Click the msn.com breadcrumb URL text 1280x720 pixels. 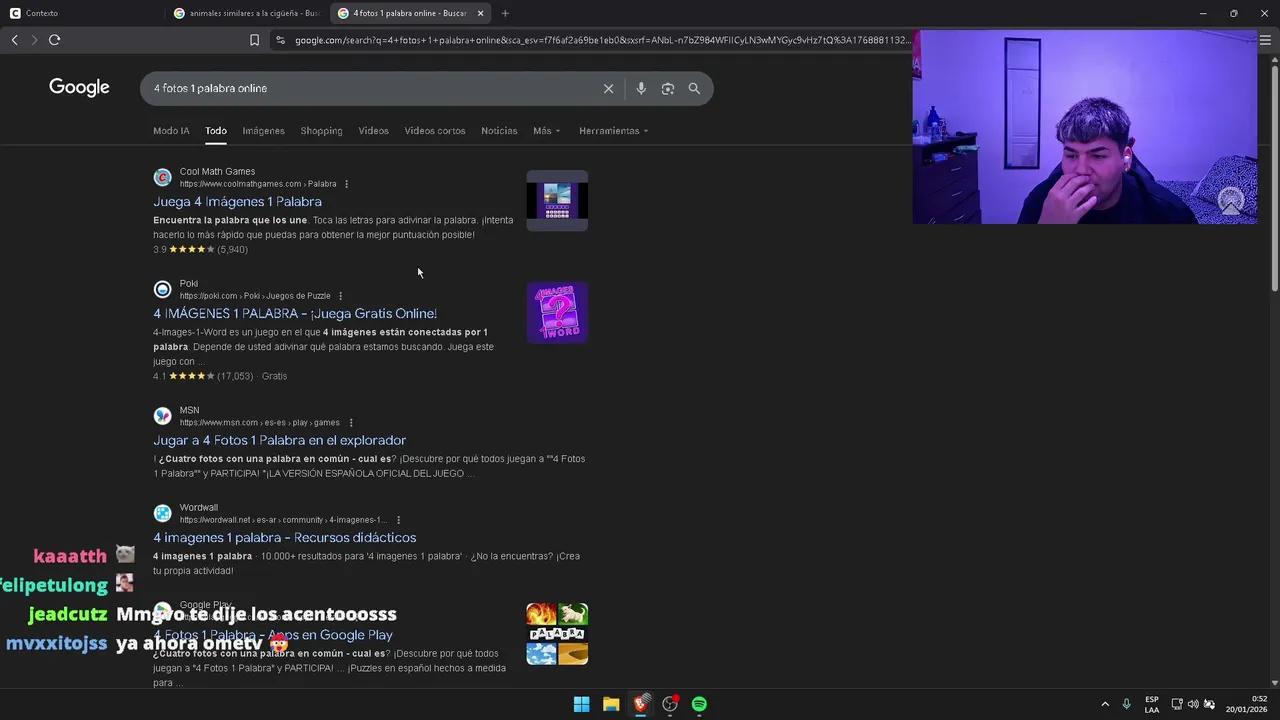[x=260, y=423]
